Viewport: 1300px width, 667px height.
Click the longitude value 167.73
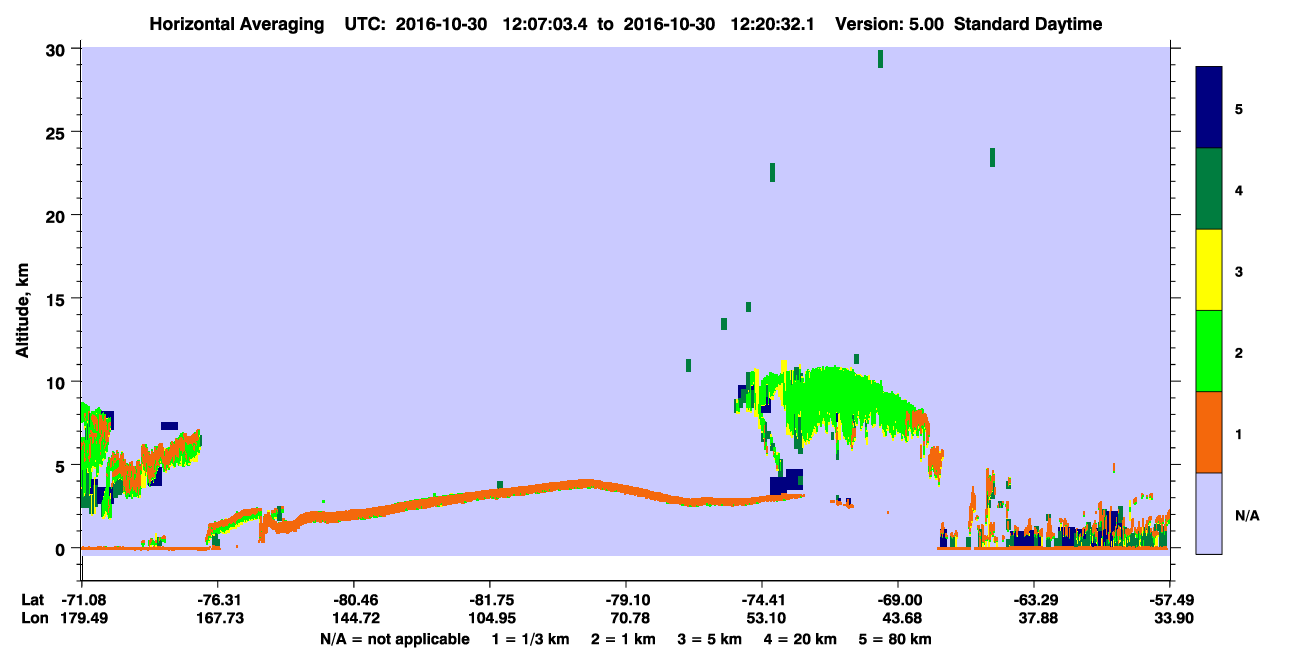point(218,618)
